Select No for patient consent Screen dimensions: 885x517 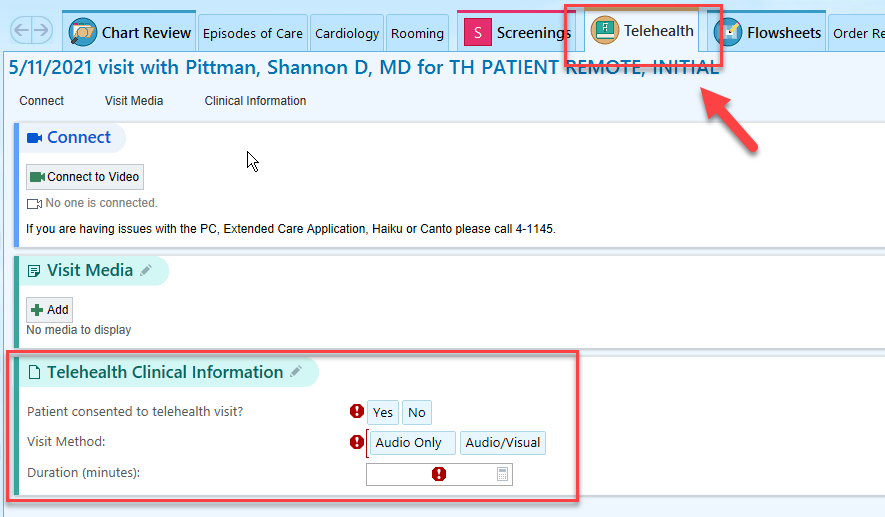click(417, 413)
